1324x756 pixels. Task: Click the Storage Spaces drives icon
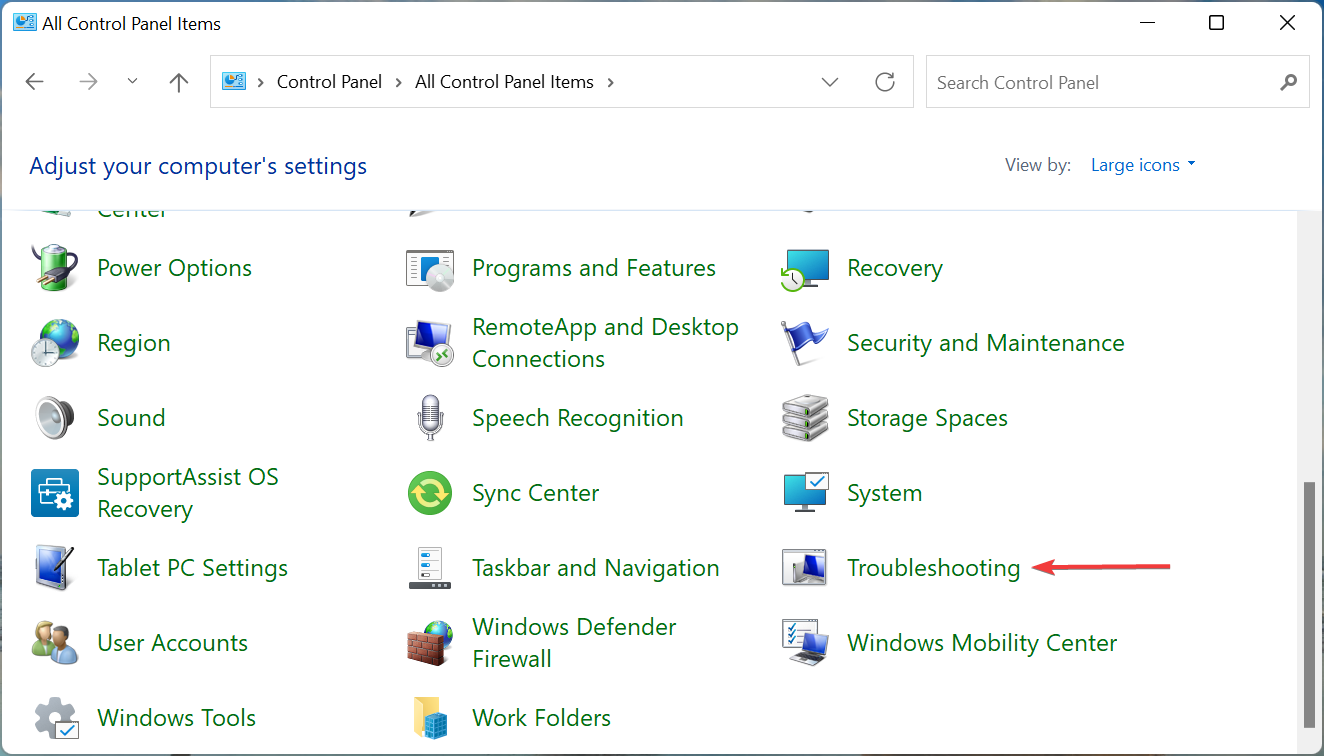tap(805, 418)
